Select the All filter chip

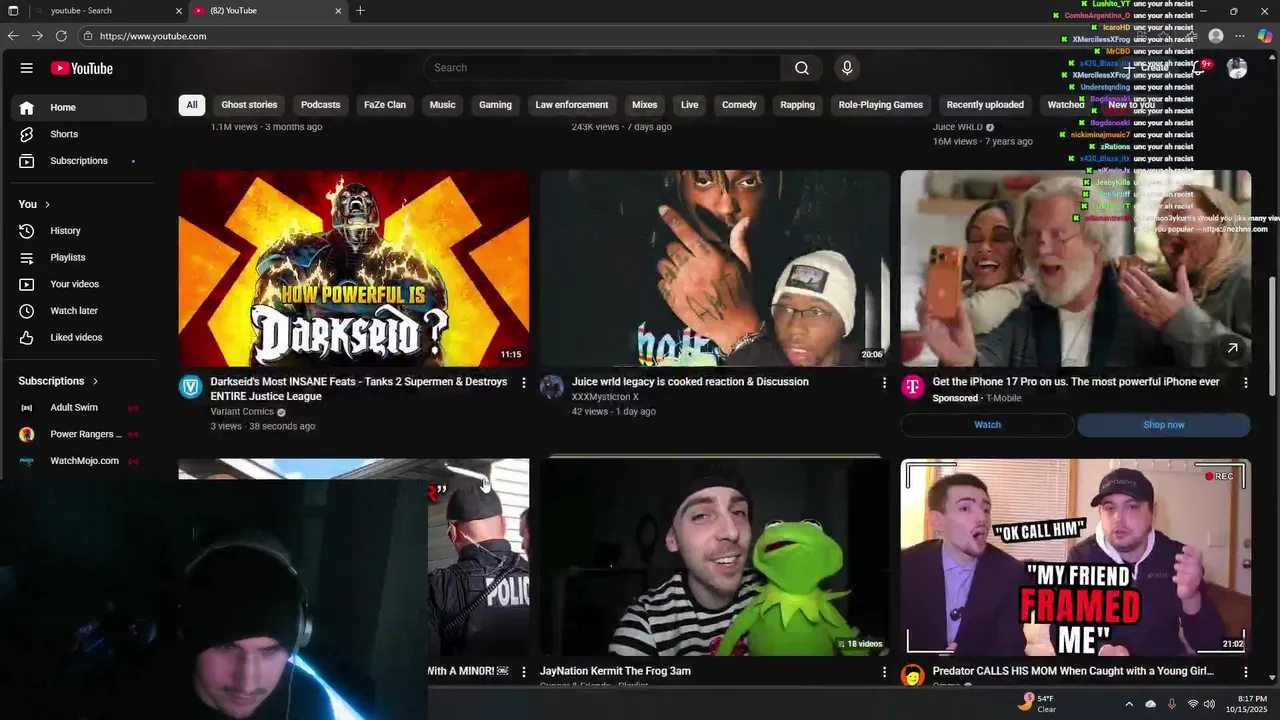point(192,105)
